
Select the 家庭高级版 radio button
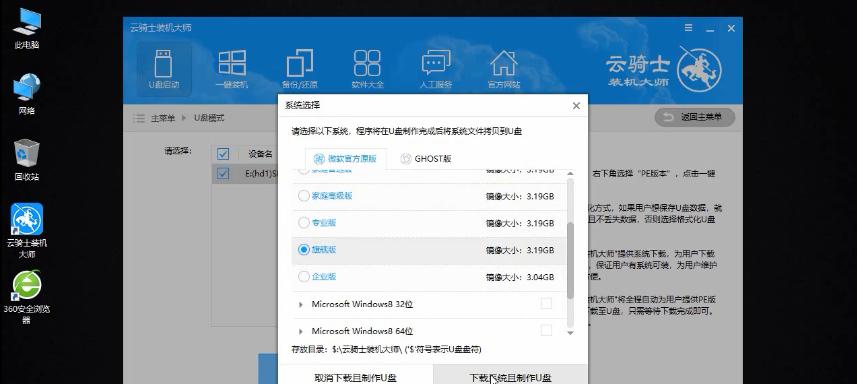(304, 196)
